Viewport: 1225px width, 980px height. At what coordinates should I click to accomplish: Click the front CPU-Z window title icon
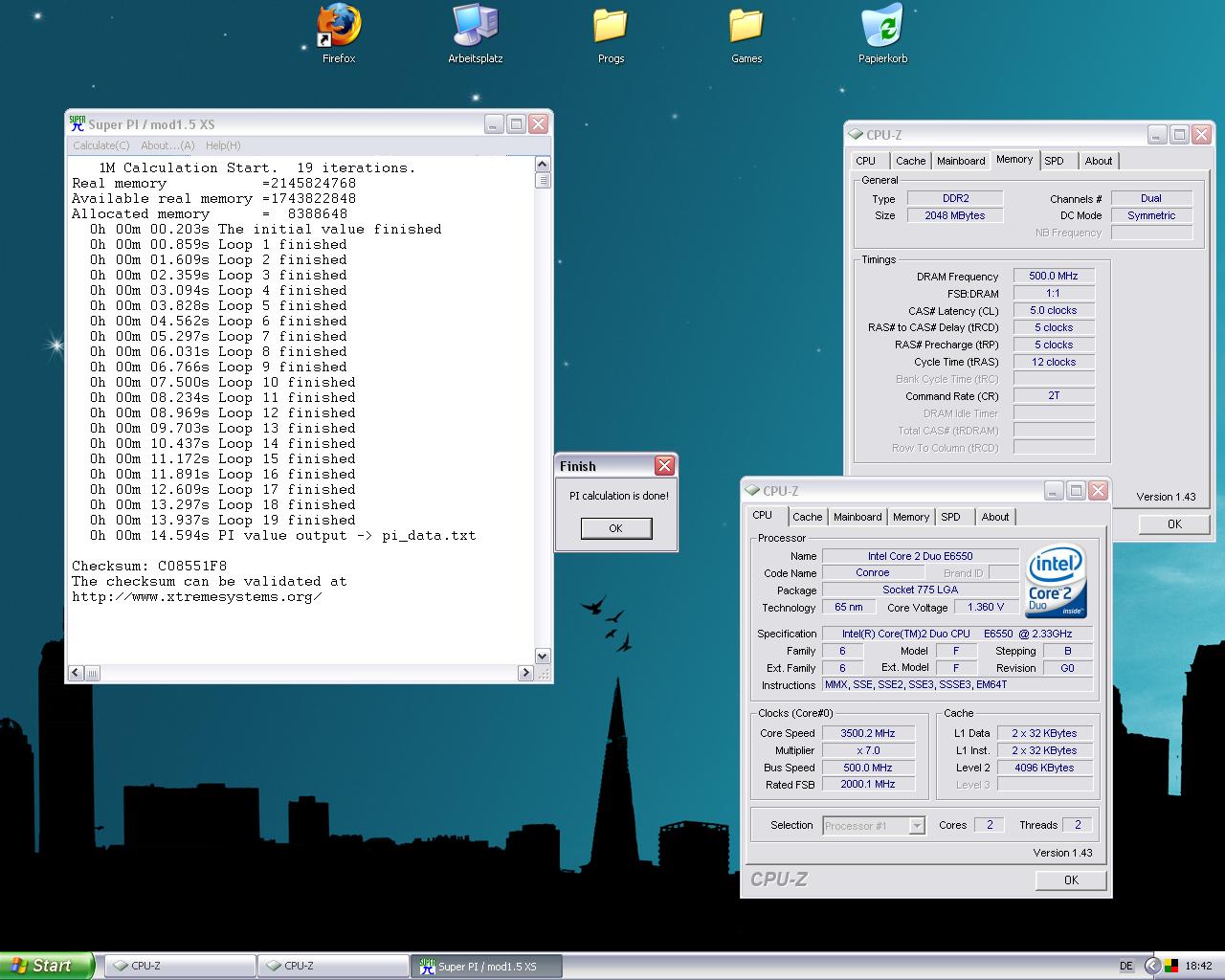(752, 491)
